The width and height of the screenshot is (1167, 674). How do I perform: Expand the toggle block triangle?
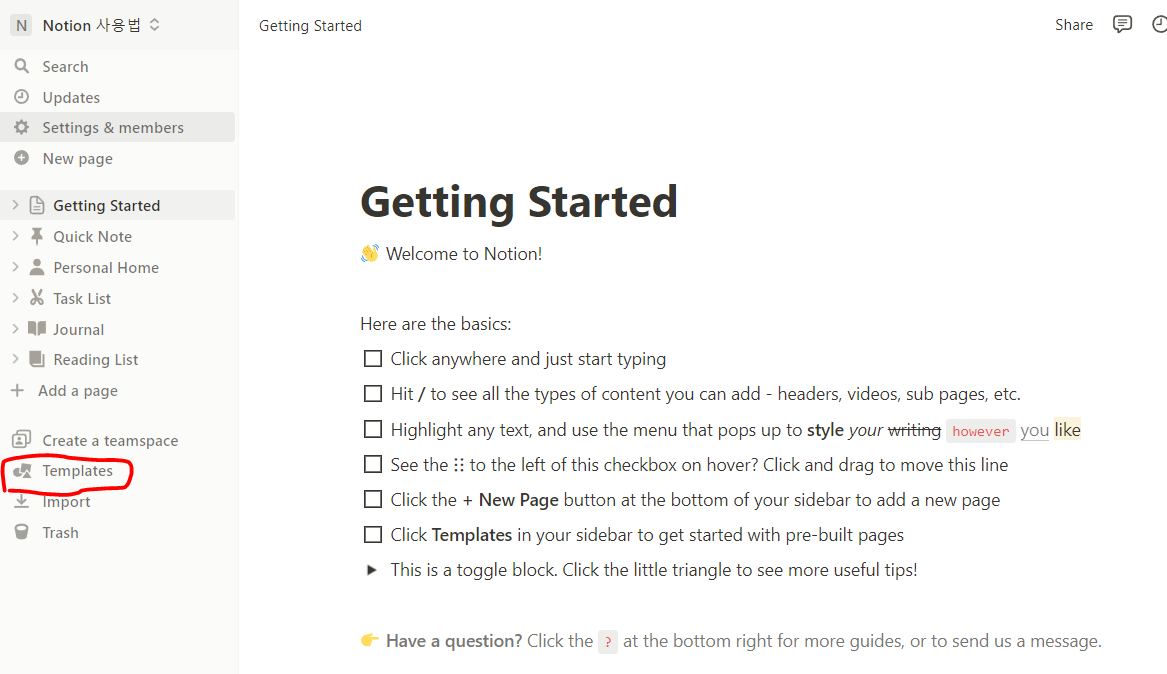tap(371, 570)
